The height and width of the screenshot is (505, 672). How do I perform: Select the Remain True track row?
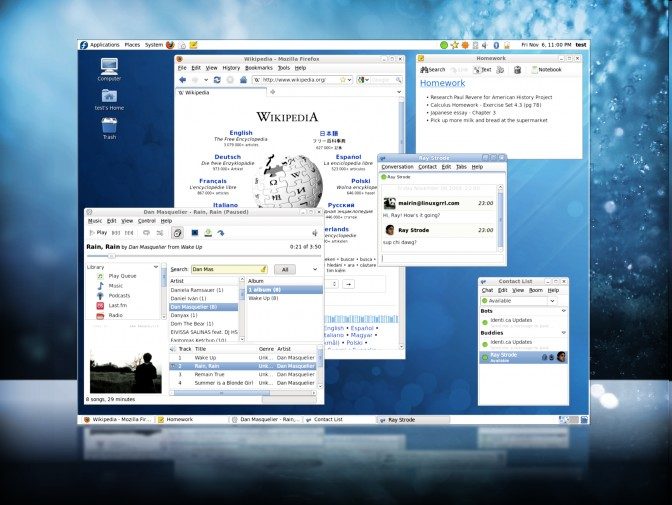pyautogui.click(x=243, y=374)
